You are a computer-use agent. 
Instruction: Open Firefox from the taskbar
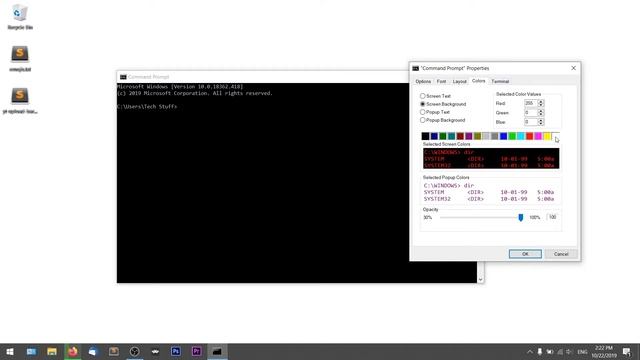(73, 351)
